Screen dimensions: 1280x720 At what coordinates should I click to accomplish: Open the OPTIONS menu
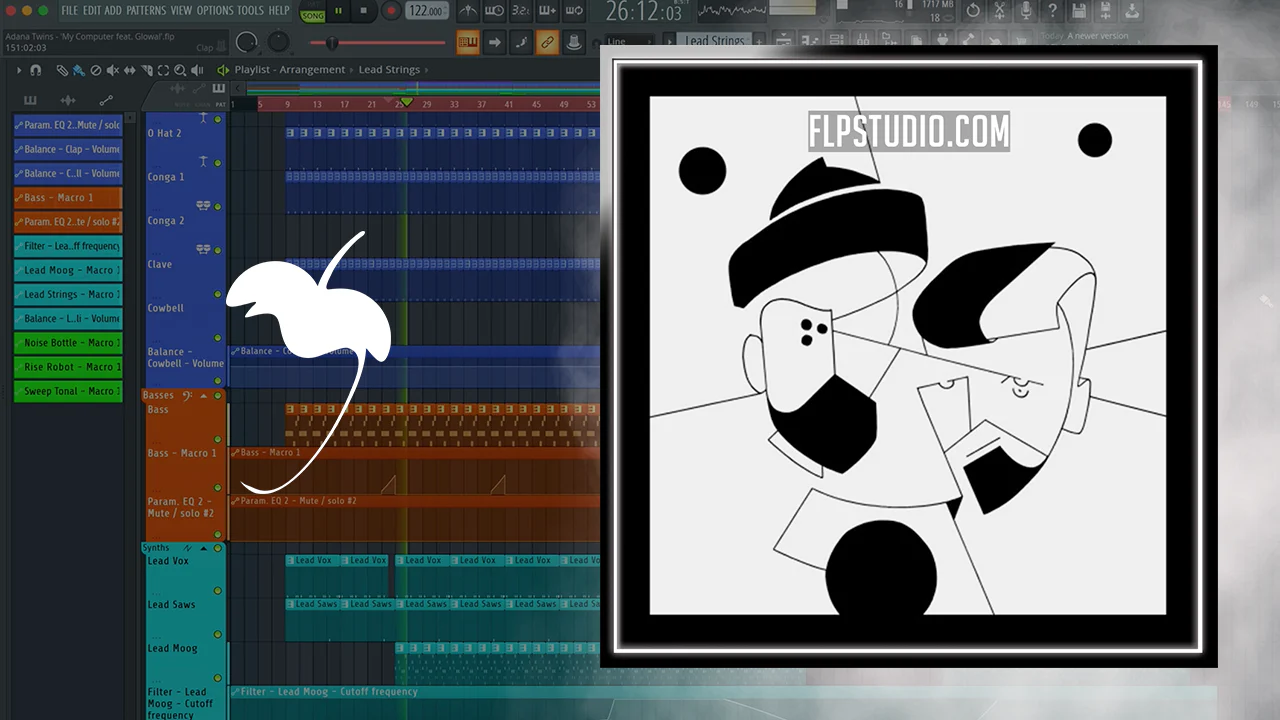pos(215,11)
